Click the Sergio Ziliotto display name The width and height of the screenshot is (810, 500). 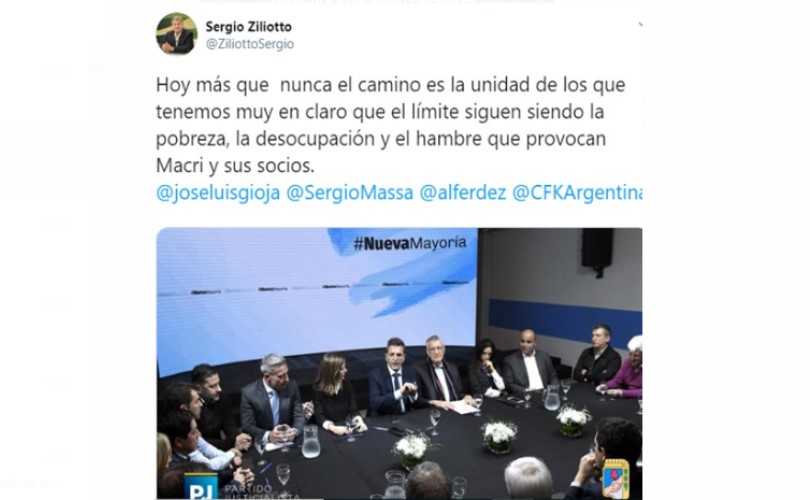[248, 26]
